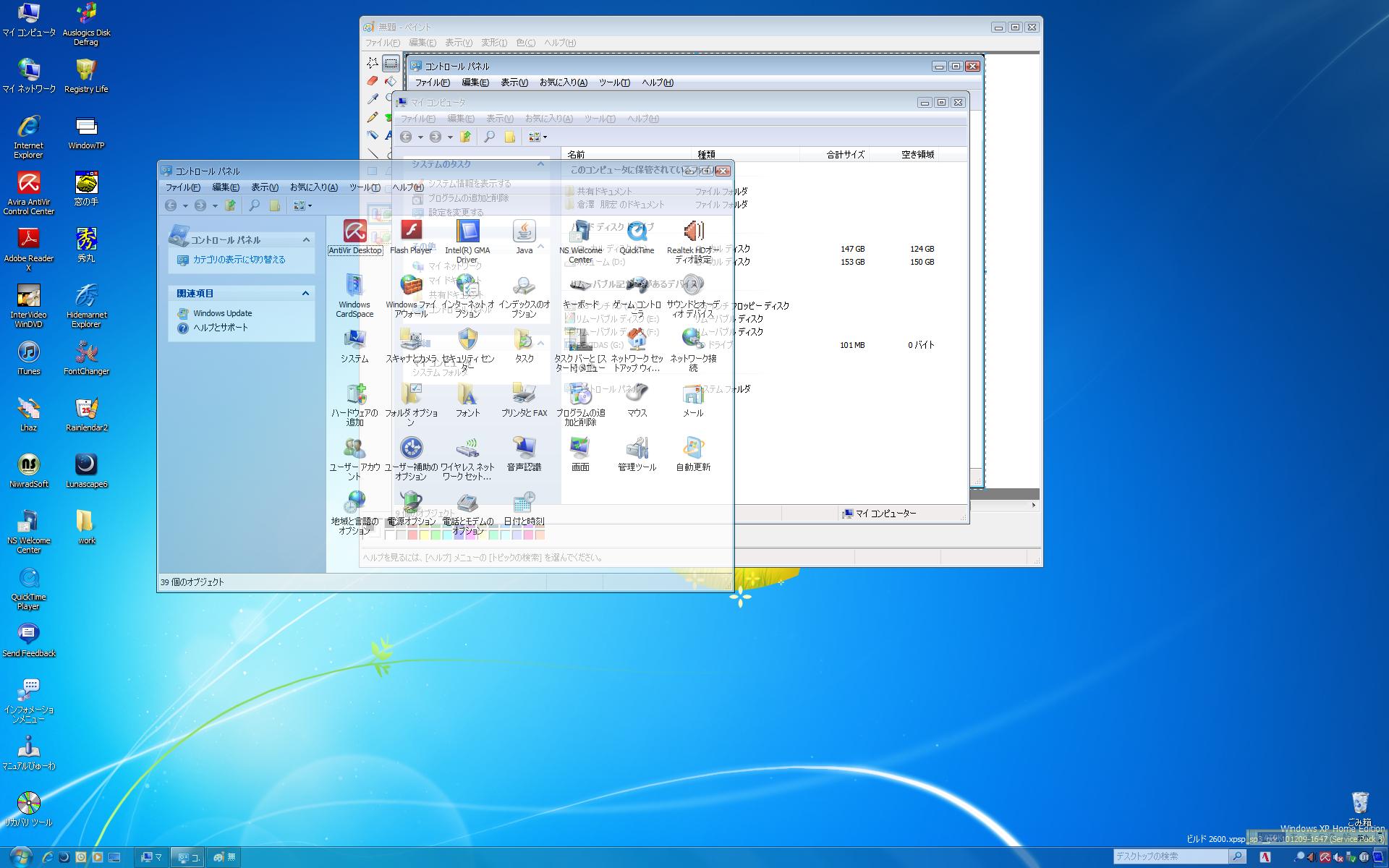Open 日付と時刻 icon
The height and width of the screenshot is (868, 1389).
pyautogui.click(x=524, y=509)
